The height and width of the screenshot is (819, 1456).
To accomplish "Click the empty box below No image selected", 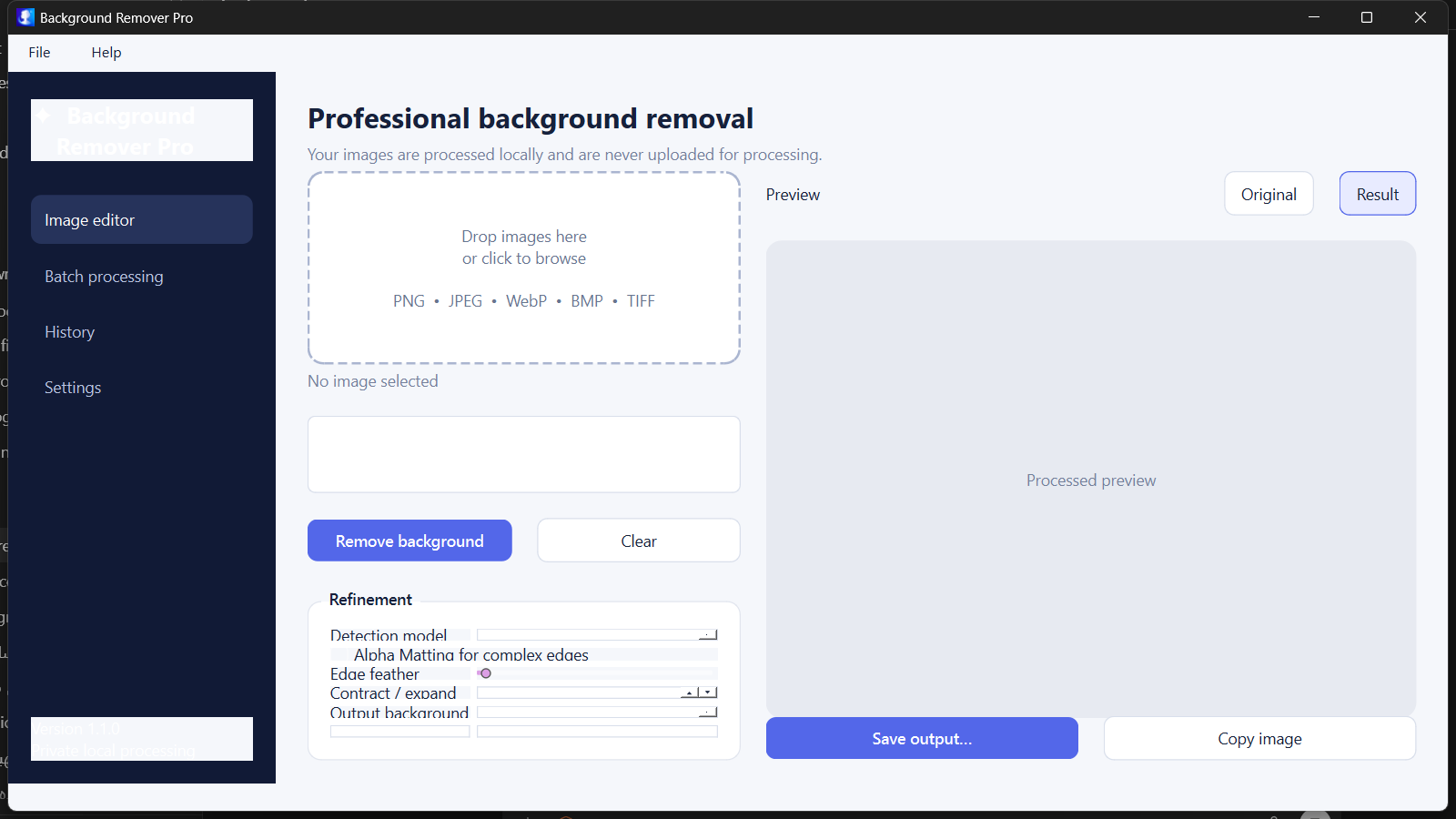I will coord(524,454).
